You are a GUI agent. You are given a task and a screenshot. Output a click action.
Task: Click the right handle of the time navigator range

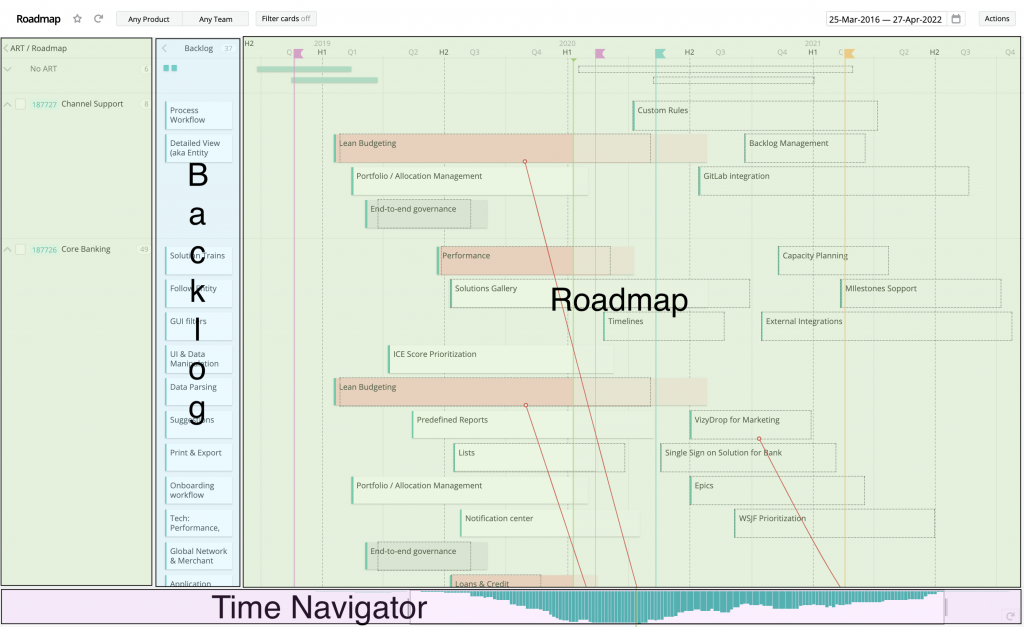coord(946,607)
